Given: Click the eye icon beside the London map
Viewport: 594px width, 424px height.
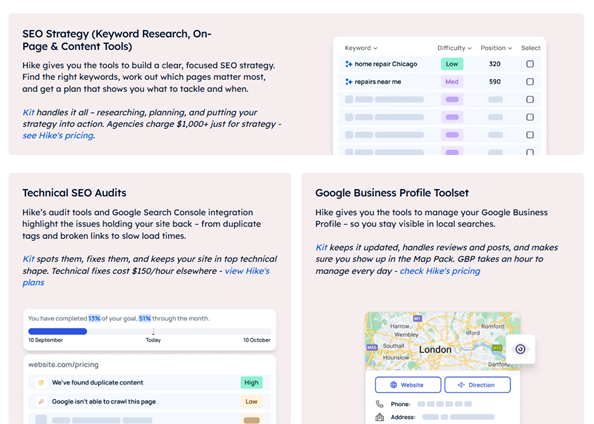Looking at the screenshot, I should pos(521,349).
